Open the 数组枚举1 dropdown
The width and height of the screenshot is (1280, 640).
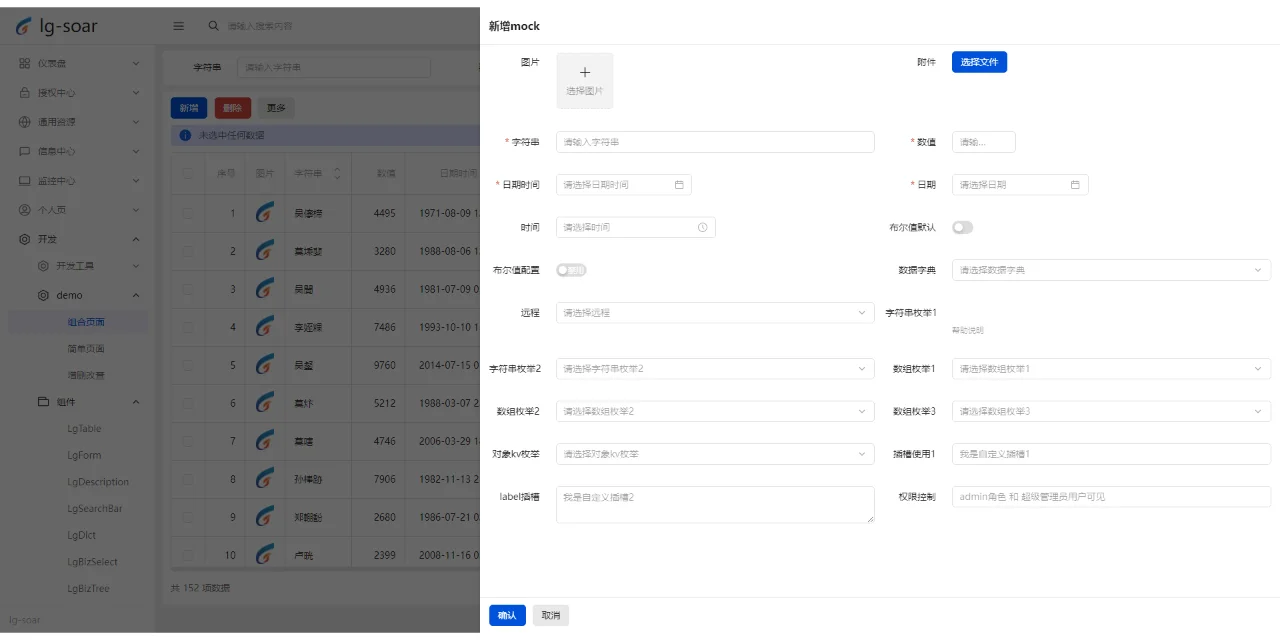pos(1111,369)
